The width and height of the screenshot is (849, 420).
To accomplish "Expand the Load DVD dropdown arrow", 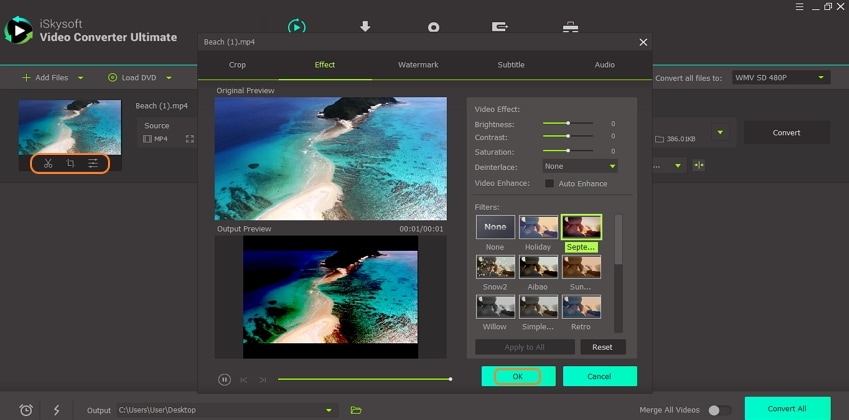I will [x=169, y=78].
